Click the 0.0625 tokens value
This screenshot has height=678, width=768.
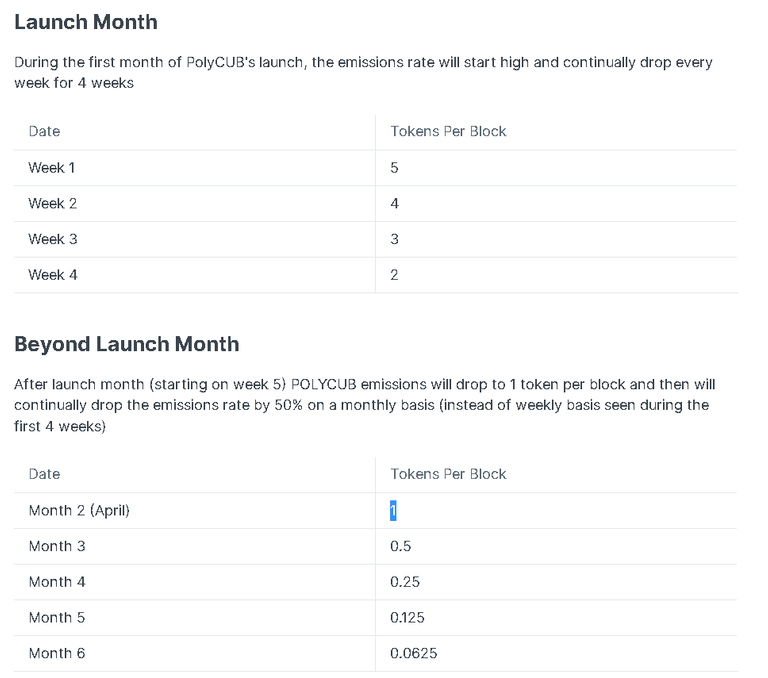coord(413,654)
